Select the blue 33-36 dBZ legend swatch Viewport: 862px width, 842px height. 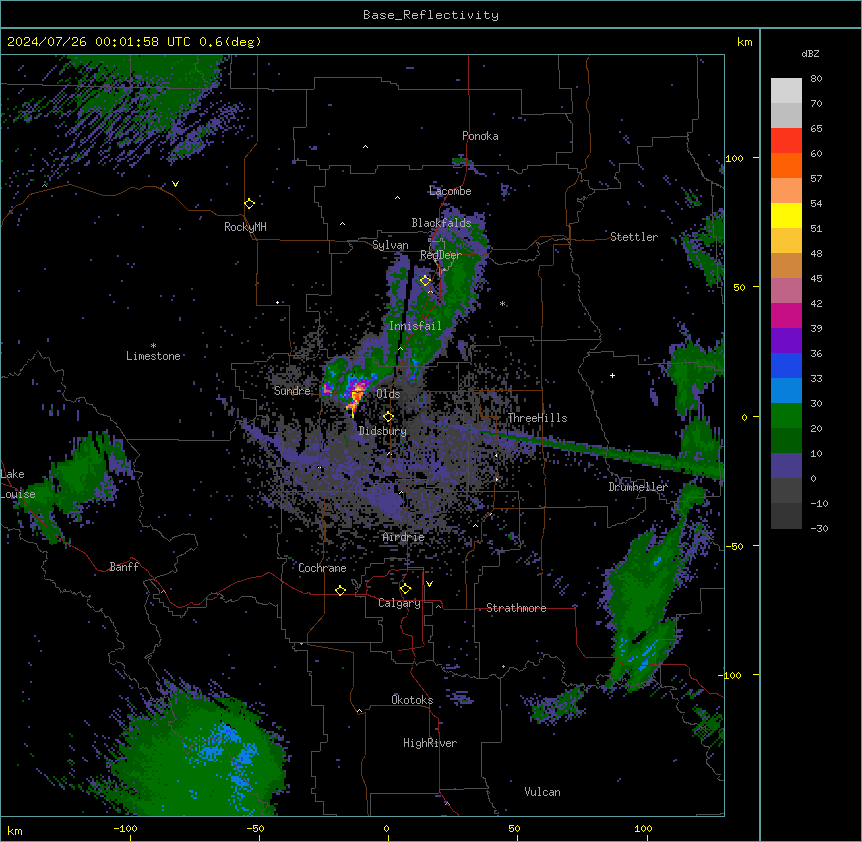[786, 366]
